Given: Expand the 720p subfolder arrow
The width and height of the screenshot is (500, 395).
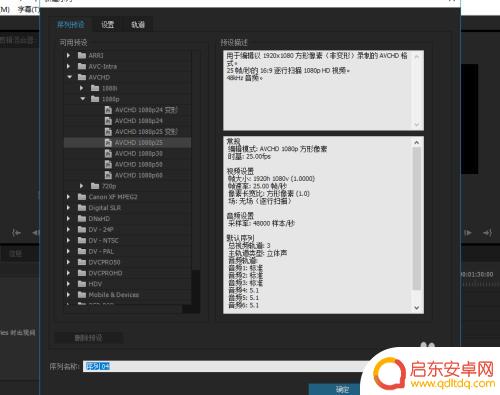Looking at the screenshot, I should (82, 186).
